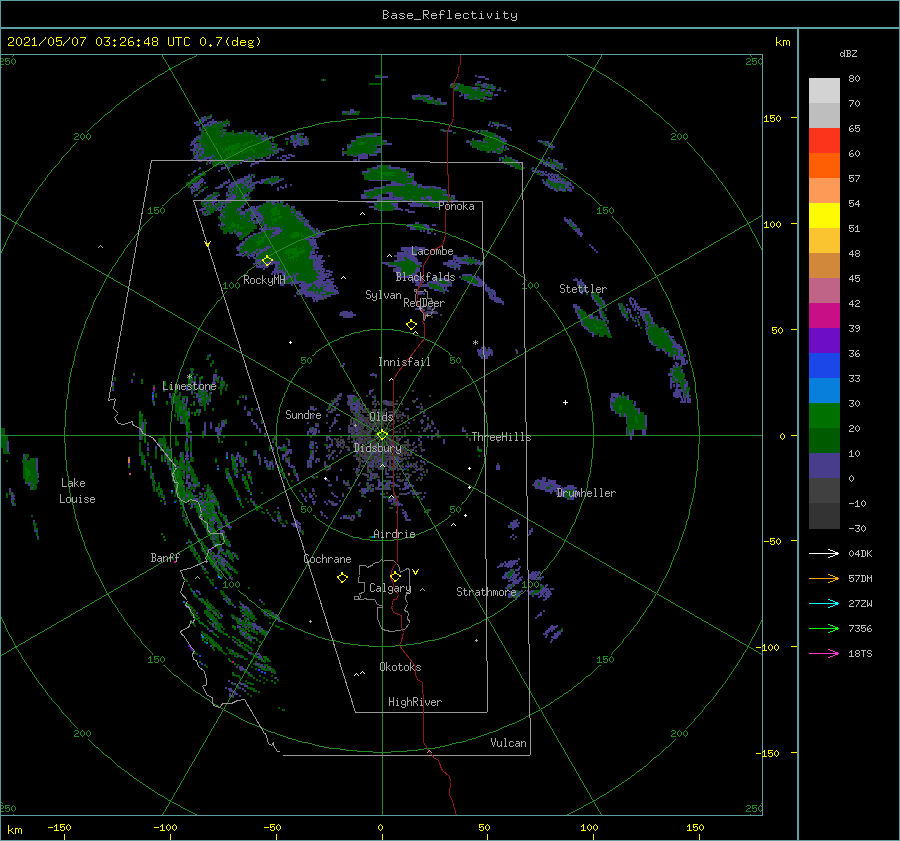900x841 pixels.
Task: Click the HighRiver map label
Action: (x=415, y=702)
